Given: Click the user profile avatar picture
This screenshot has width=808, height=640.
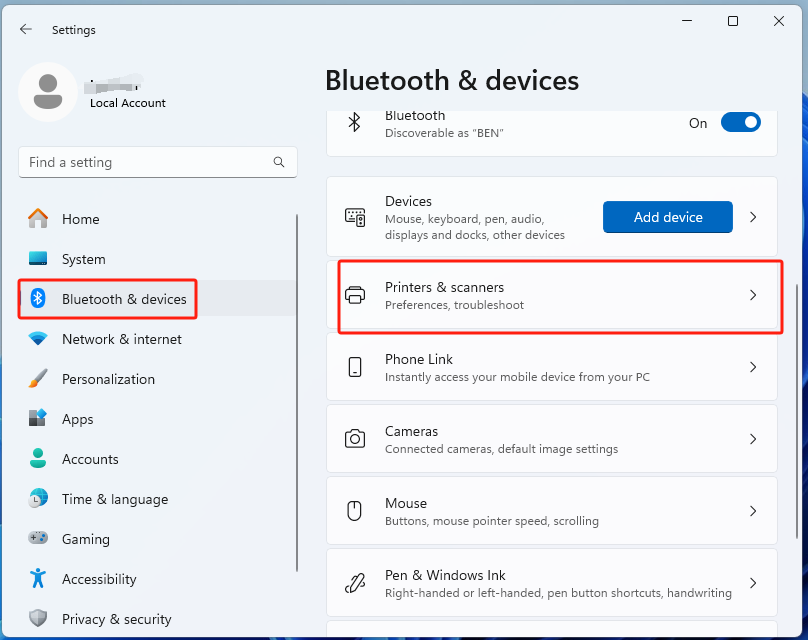Looking at the screenshot, I should coord(48,92).
